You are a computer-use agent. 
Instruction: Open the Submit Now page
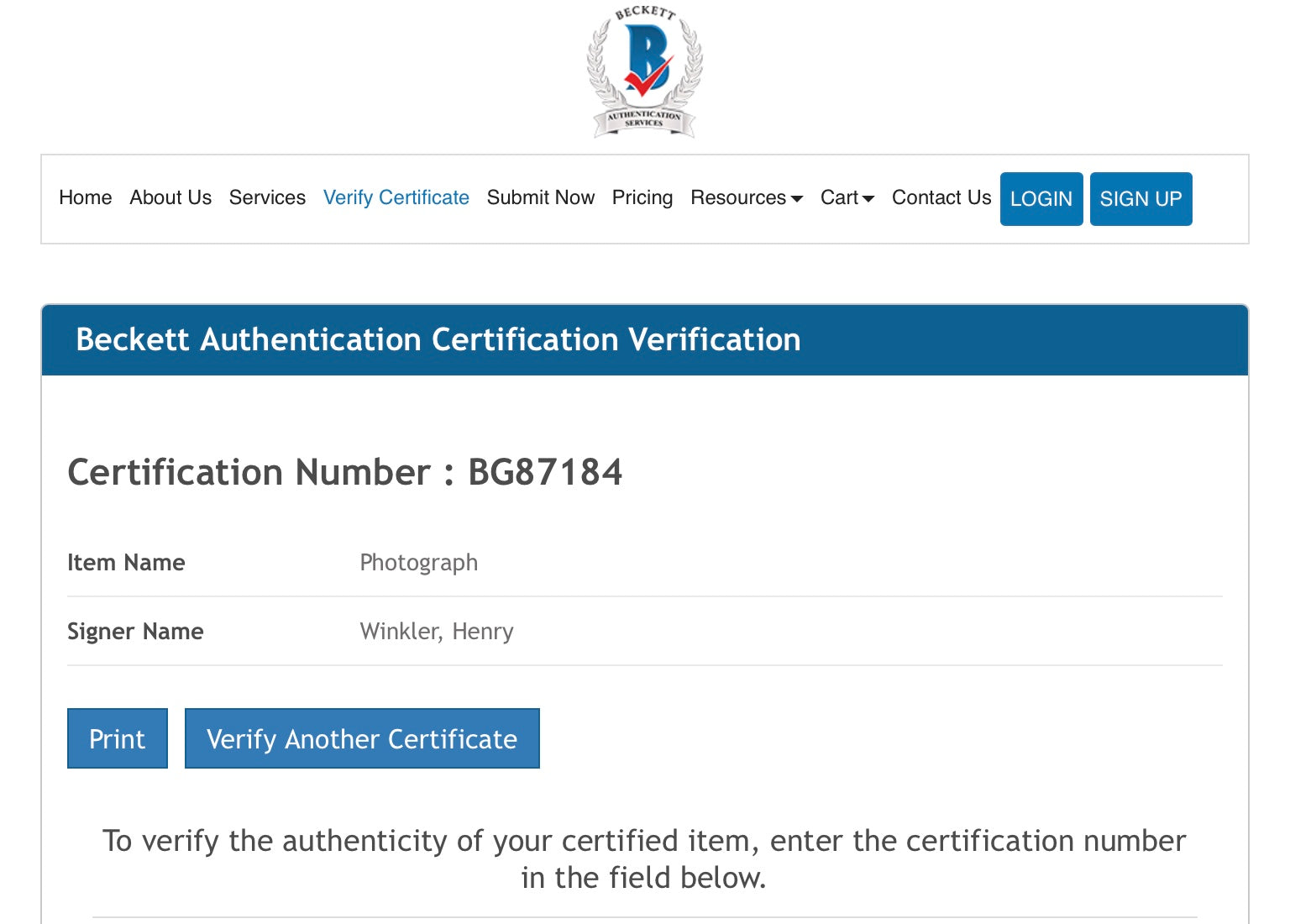tap(541, 197)
